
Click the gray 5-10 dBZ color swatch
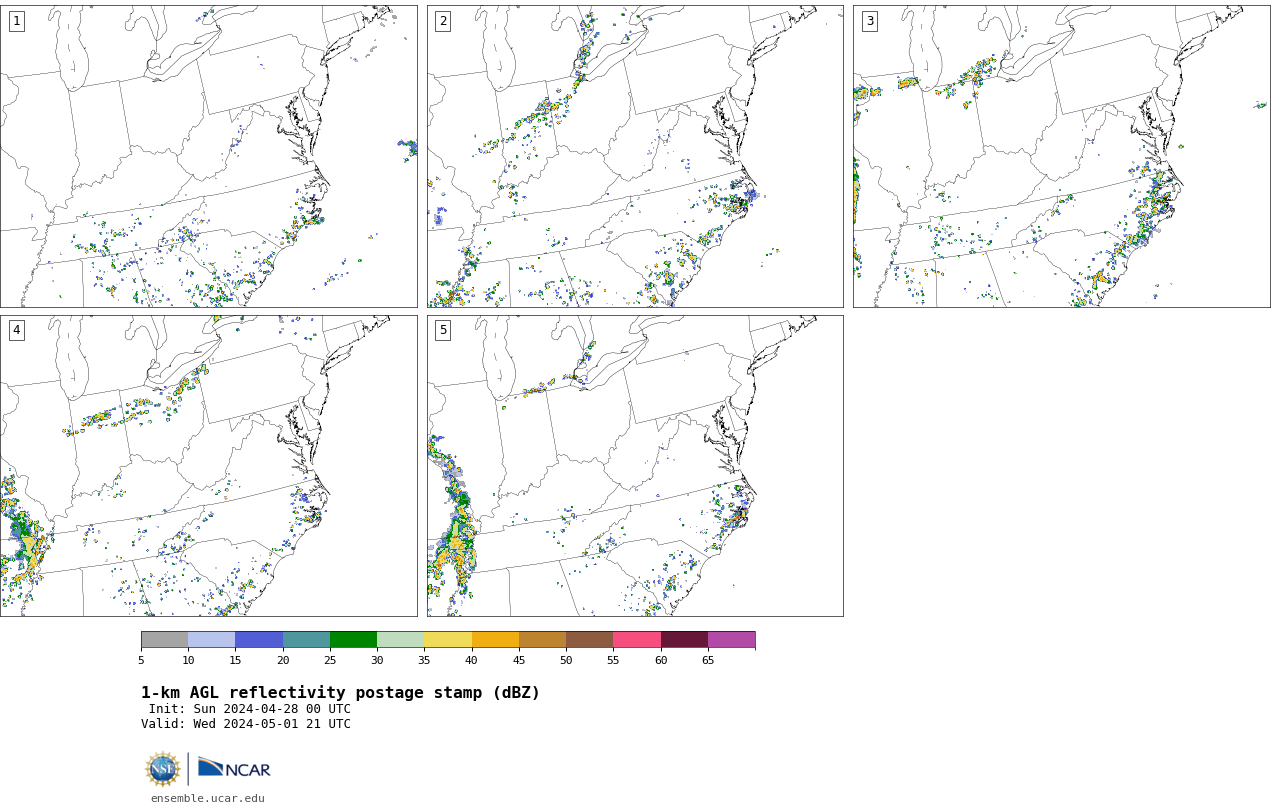pos(164,640)
